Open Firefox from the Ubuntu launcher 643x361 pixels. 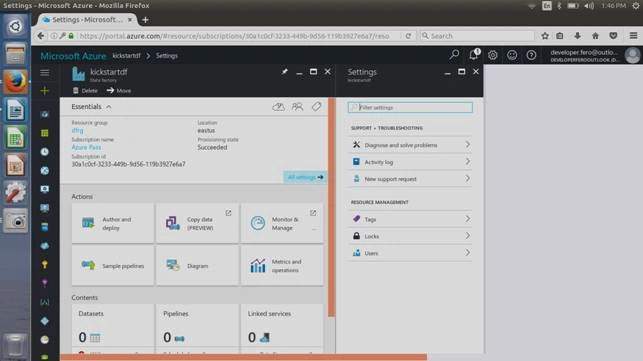click(16, 81)
